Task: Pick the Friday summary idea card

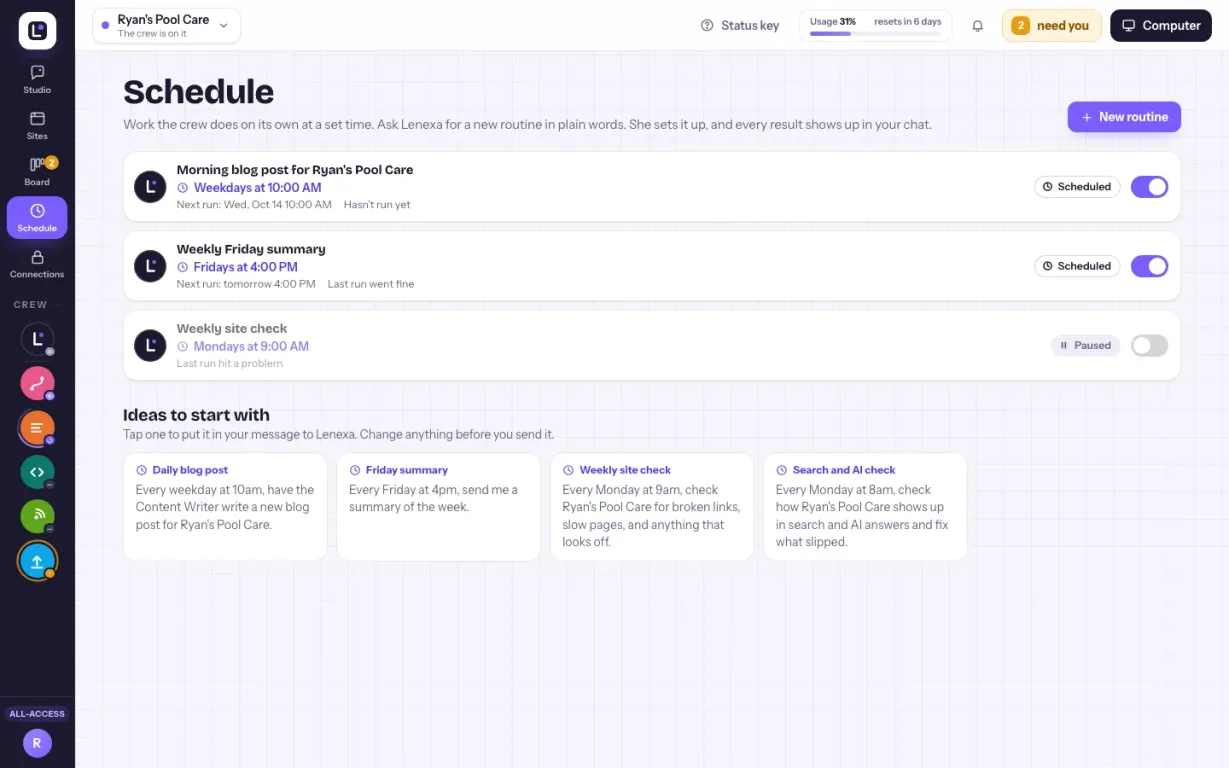Action: coord(438,507)
